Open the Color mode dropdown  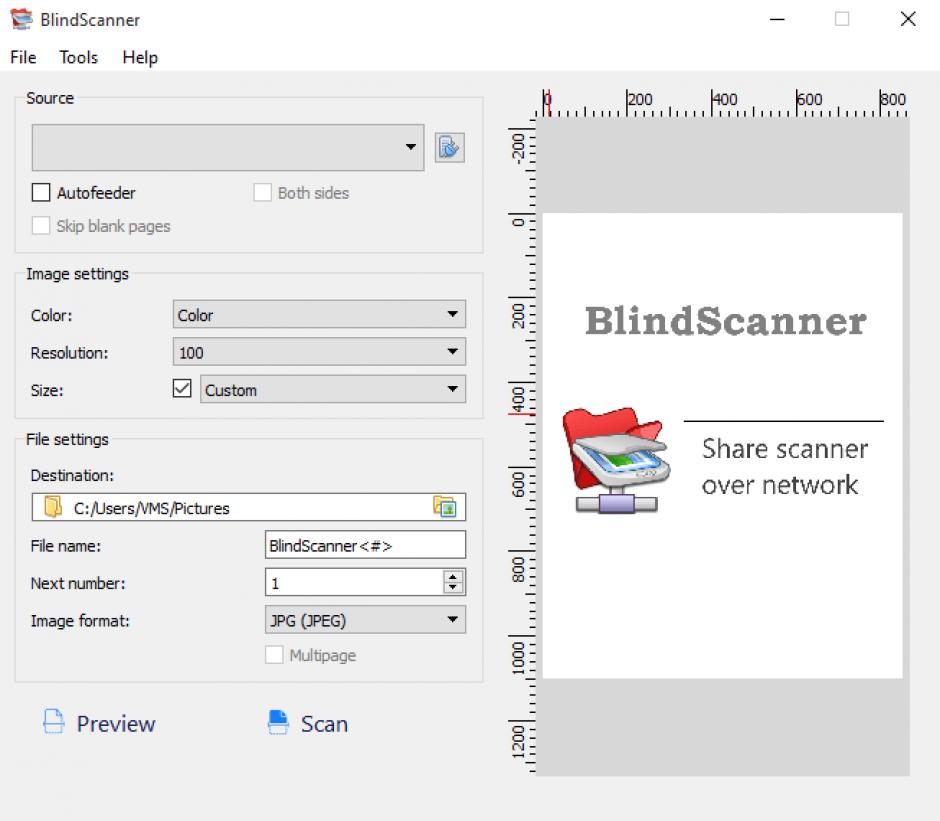(x=319, y=314)
